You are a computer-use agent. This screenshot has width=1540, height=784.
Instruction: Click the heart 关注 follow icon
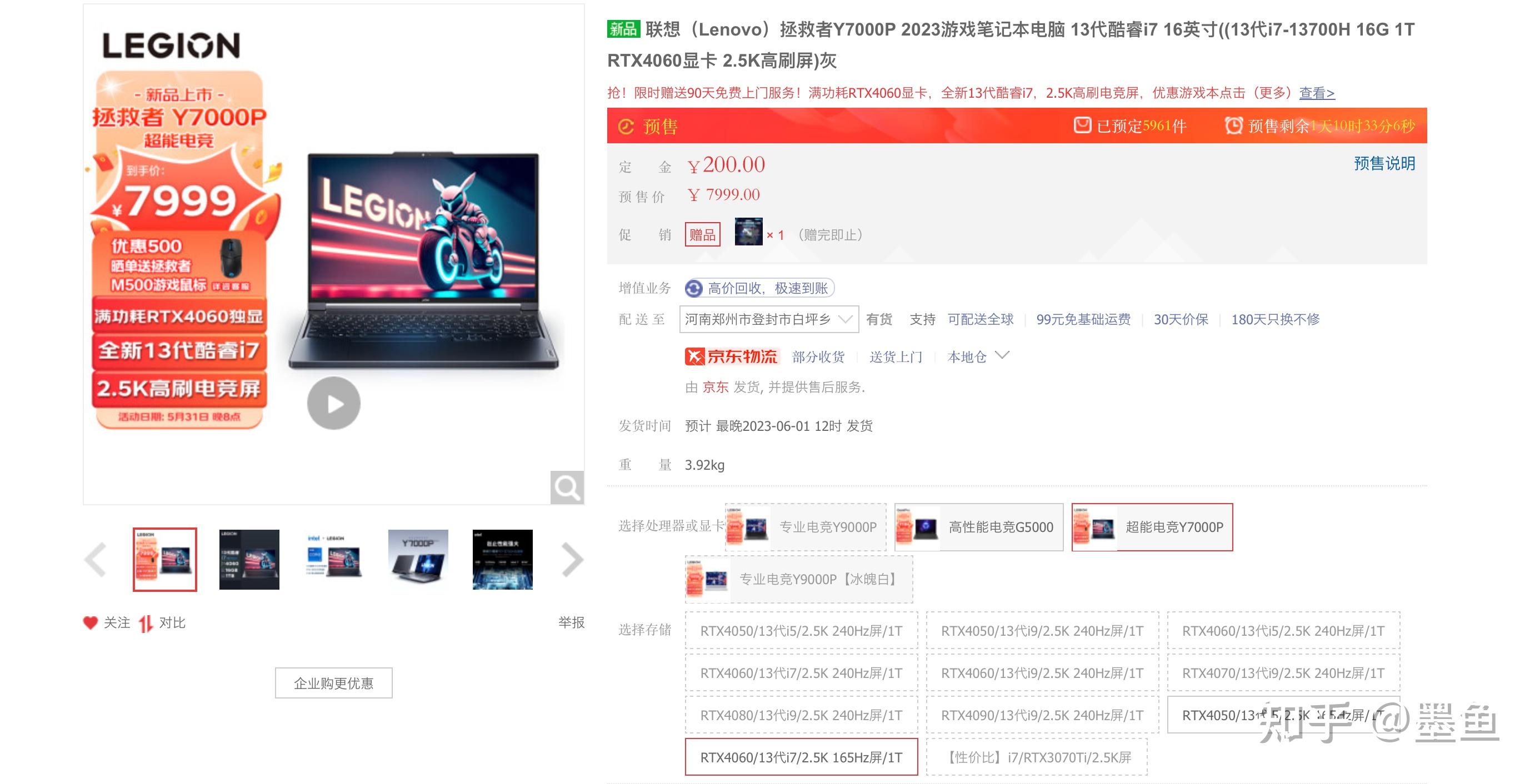coord(90,622)
